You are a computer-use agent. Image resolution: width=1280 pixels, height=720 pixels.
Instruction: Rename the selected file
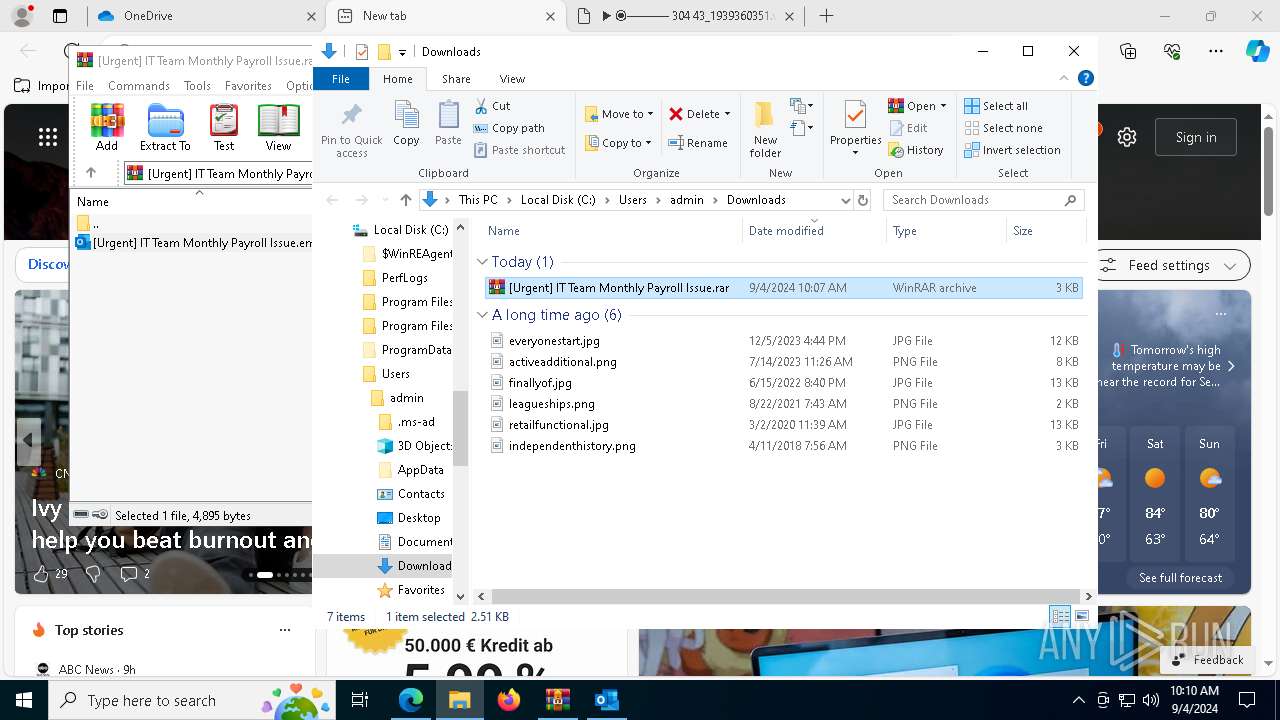(698, 143)
